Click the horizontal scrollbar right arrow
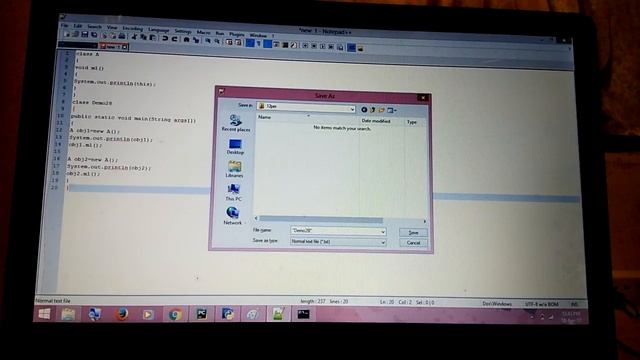The image size is (640, 360). (x=424, y=221)
